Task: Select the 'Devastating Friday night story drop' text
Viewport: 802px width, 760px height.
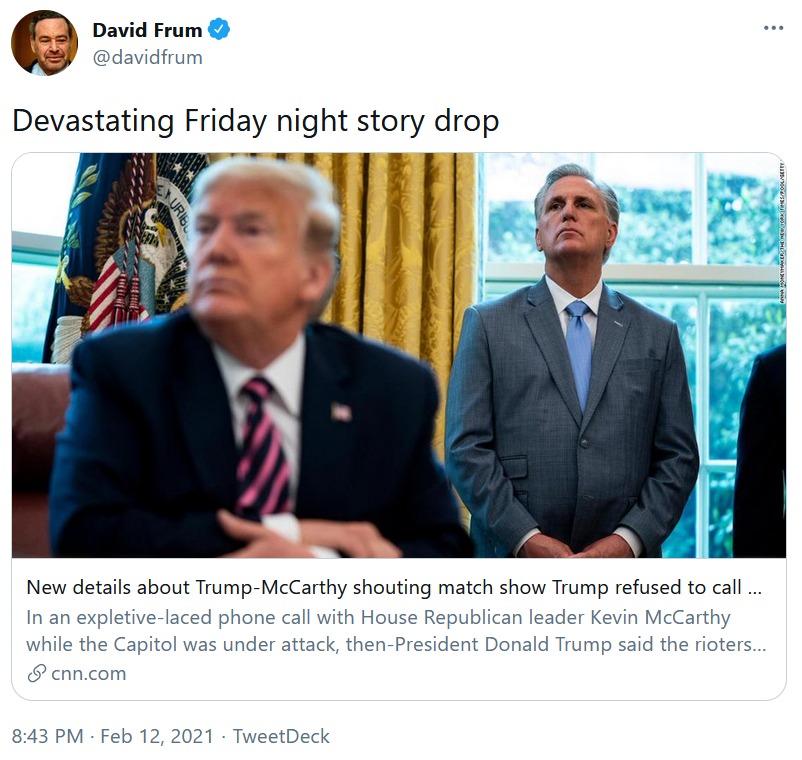Action: (x=255, y=121)
